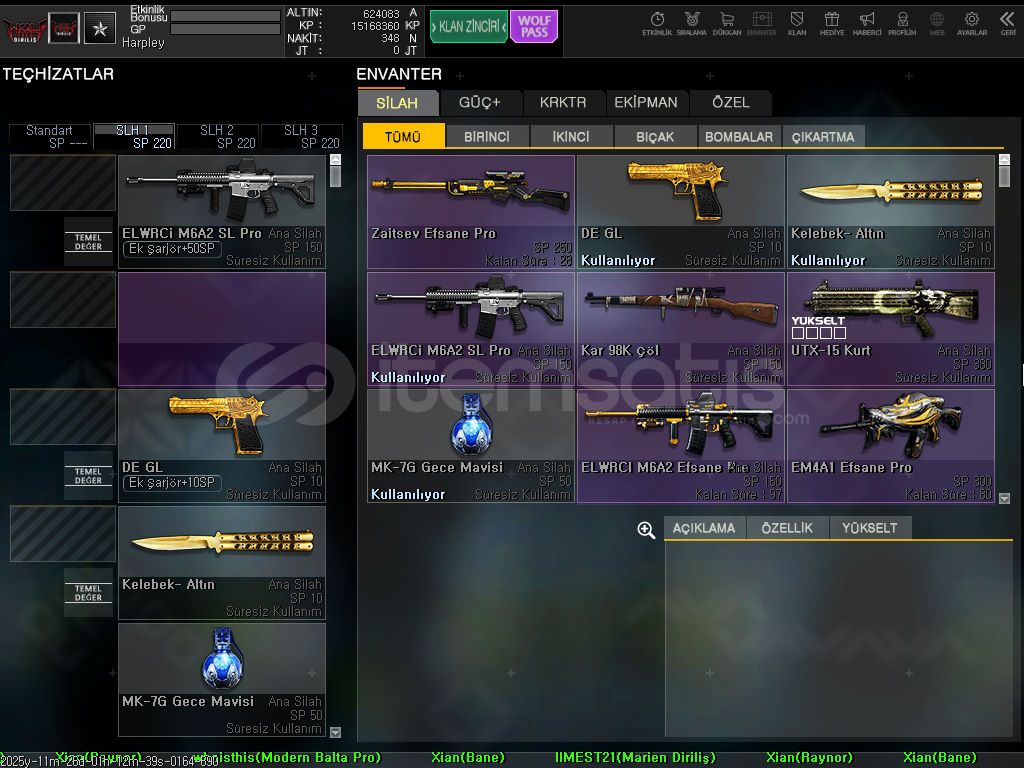Select ELWRCi M6A2 Efsane weapon
Viewport: 1024px width, 768px height.
coord(681,445)
